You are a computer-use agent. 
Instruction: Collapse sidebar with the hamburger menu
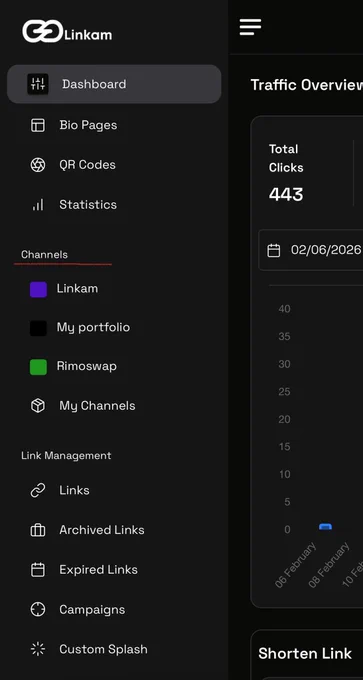250,27
